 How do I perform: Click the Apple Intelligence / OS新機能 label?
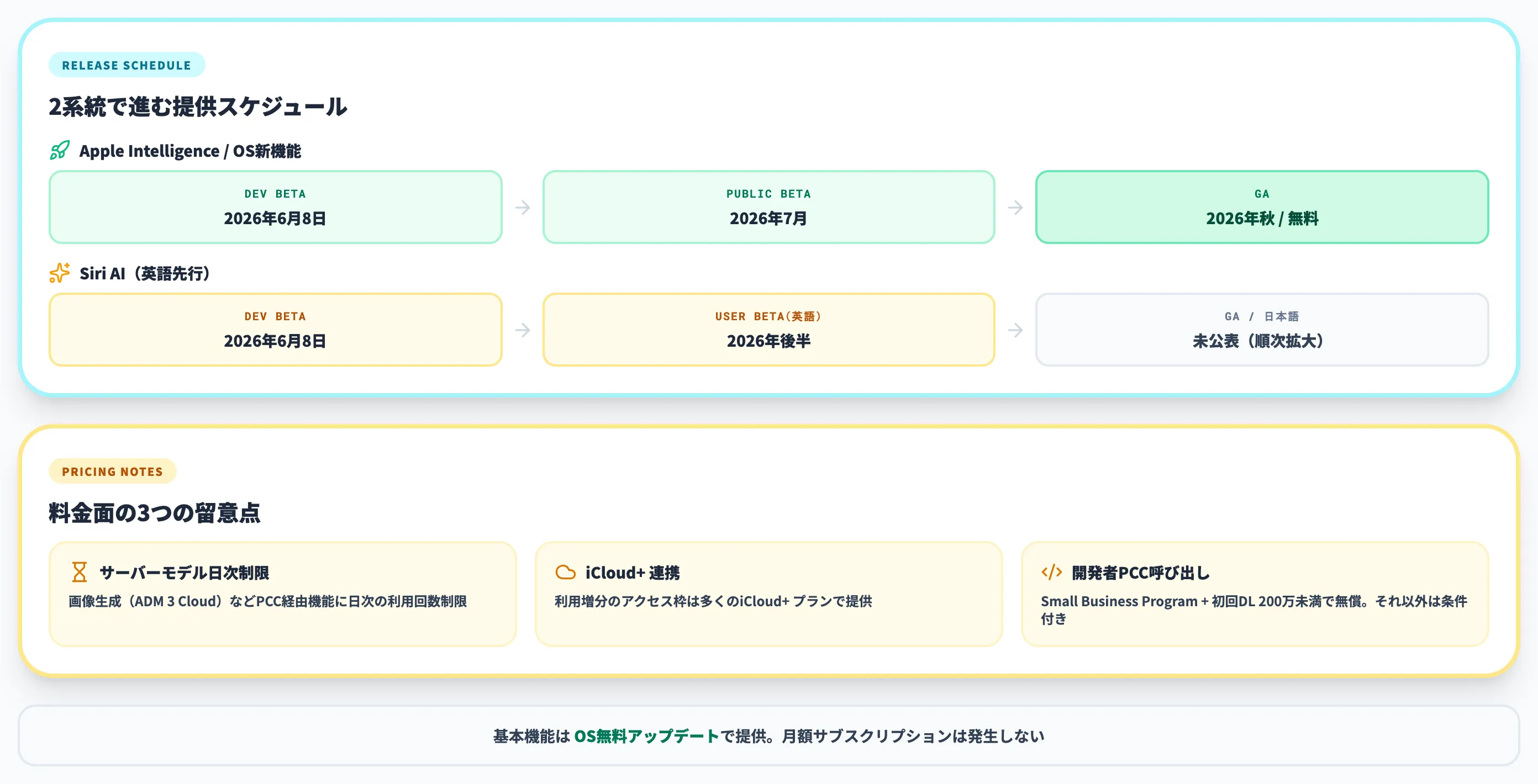(x=190, y=151)
